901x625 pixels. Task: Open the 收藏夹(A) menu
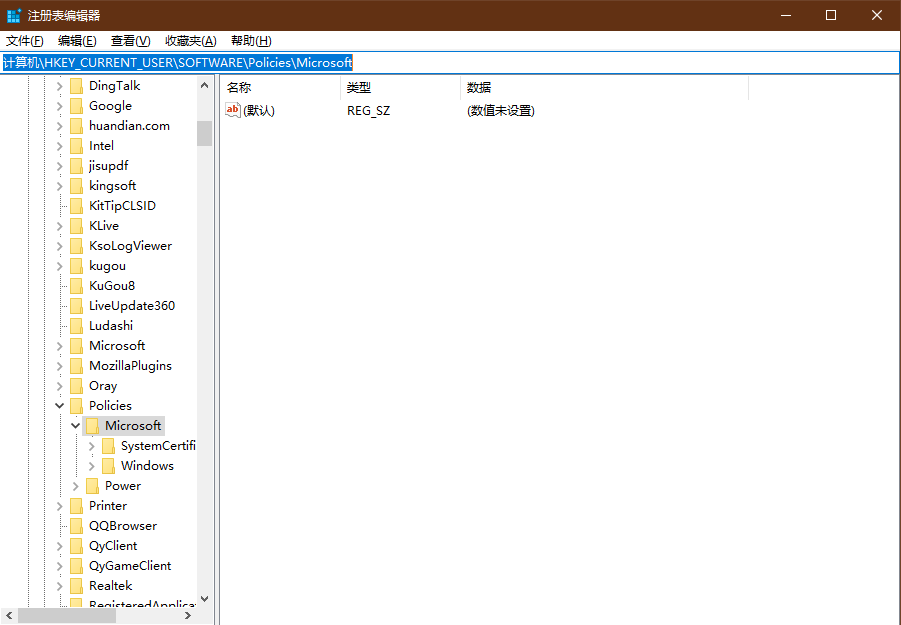pyautogui.click(x=191, y=41)
